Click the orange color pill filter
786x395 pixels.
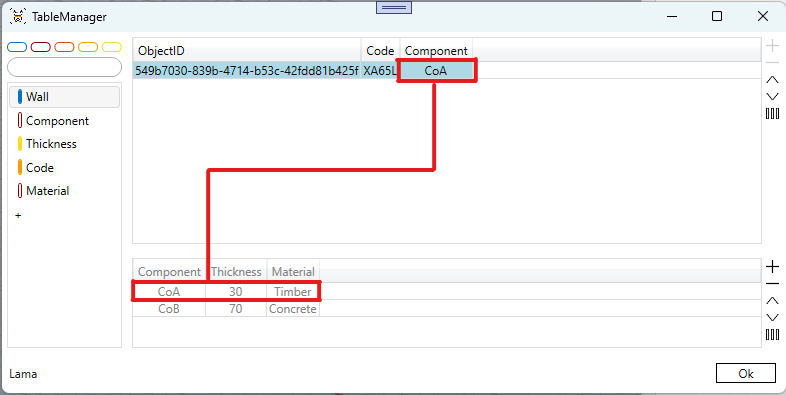point(88,47)
